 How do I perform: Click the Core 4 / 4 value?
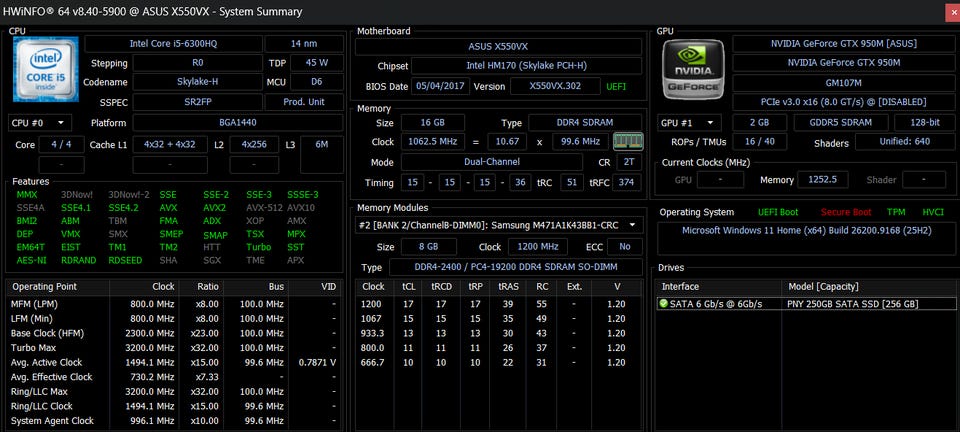(61, 145)
